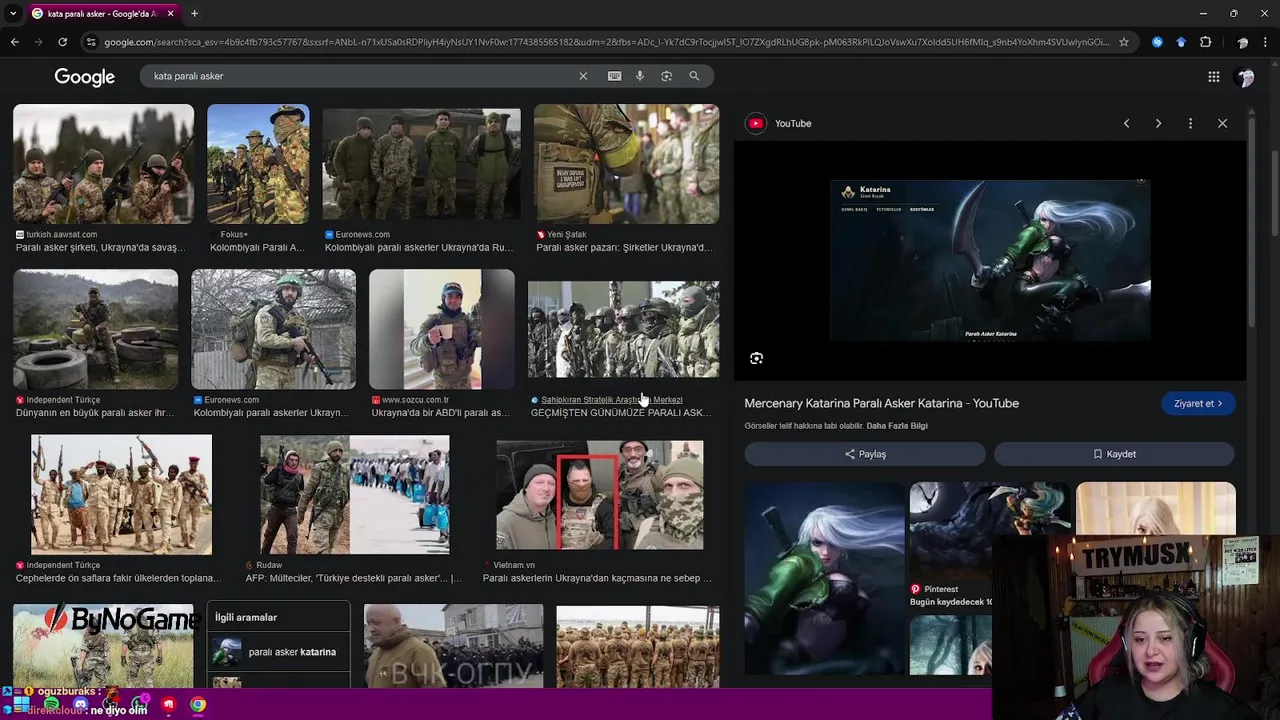Viewport: 1280px width, 720px height.
Task: Click the 'Ziyaret et' button
Action: 1198,403
